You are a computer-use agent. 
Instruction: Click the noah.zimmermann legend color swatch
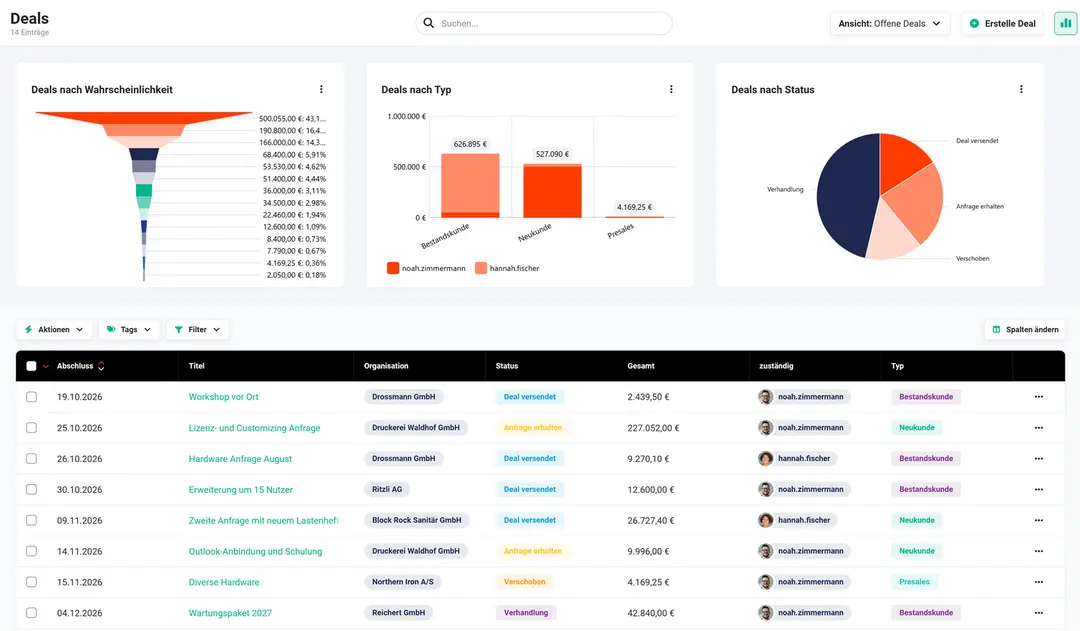pyautogui.click(x=393, y=268)
